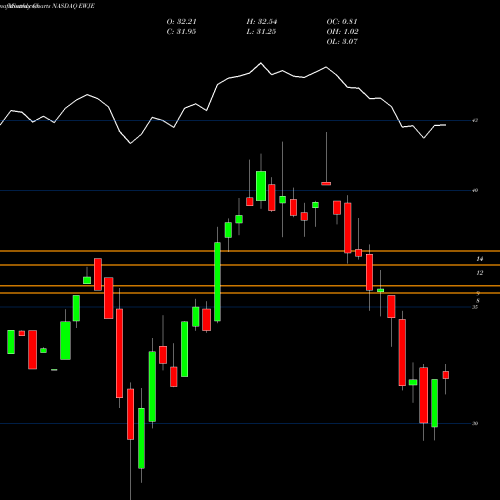Click the high price text 'H: 32.54'

(x=262, y=22)
